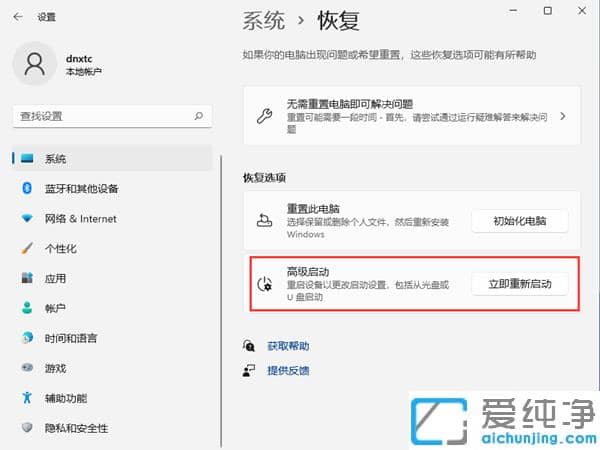
Task: Click the 初始化电脑 button
Action: tap(520, 221)
